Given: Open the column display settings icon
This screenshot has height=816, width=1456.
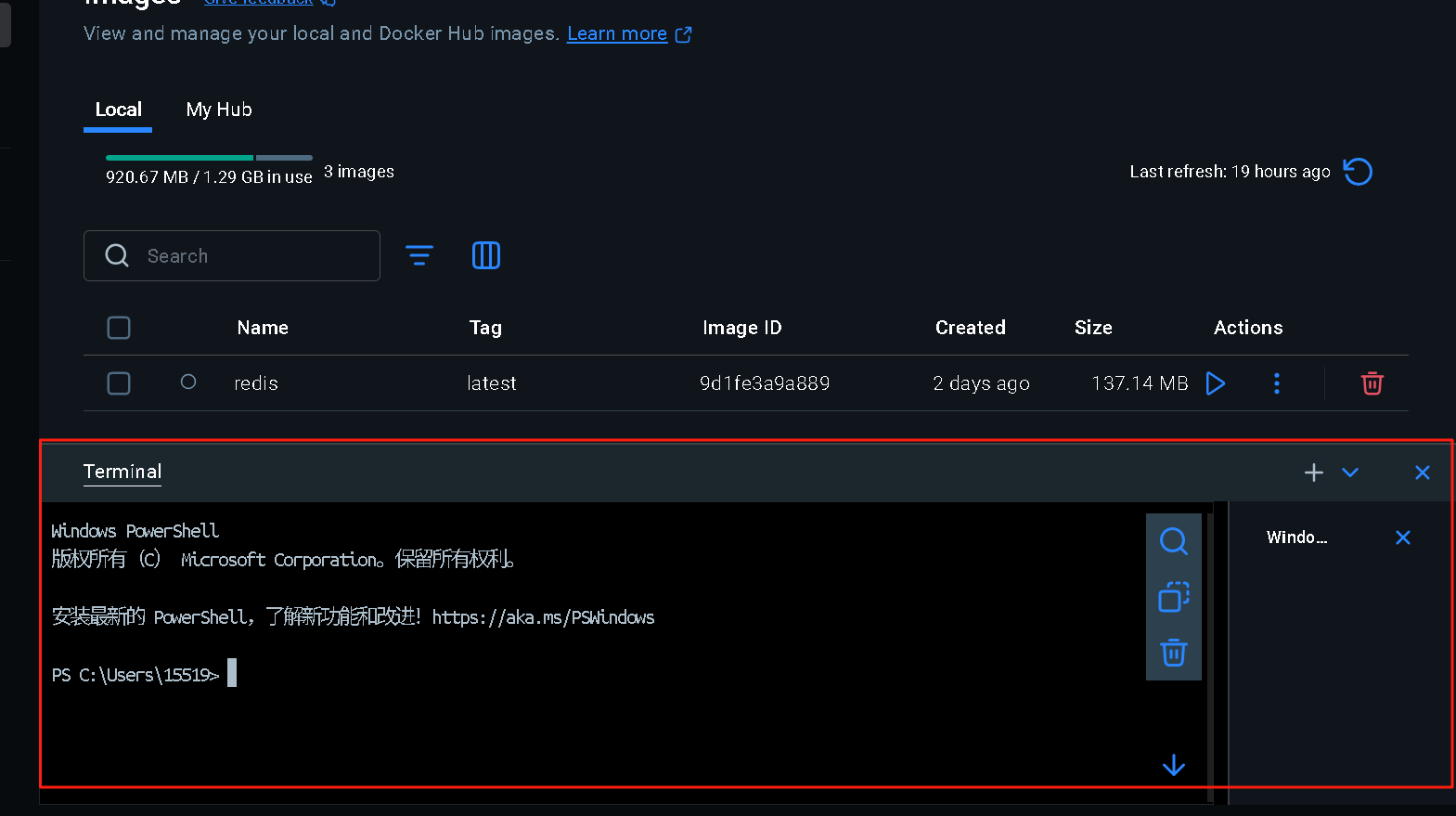Looking at the screenshot, I should (485, 255).
